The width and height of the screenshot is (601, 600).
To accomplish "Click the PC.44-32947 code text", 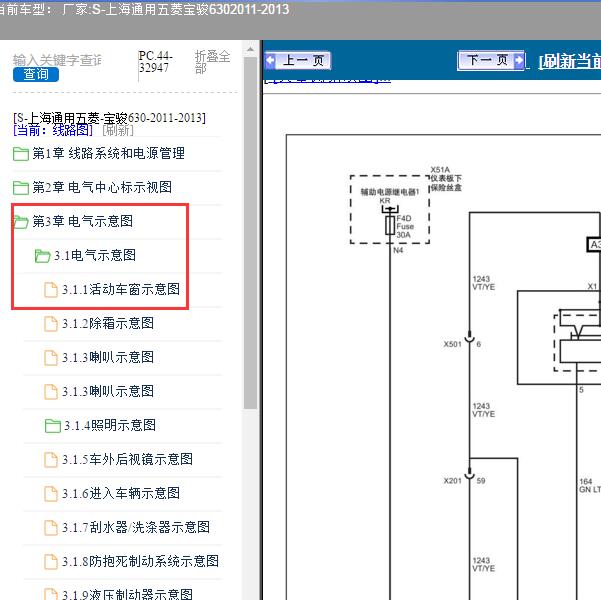I will coord(155,62).
